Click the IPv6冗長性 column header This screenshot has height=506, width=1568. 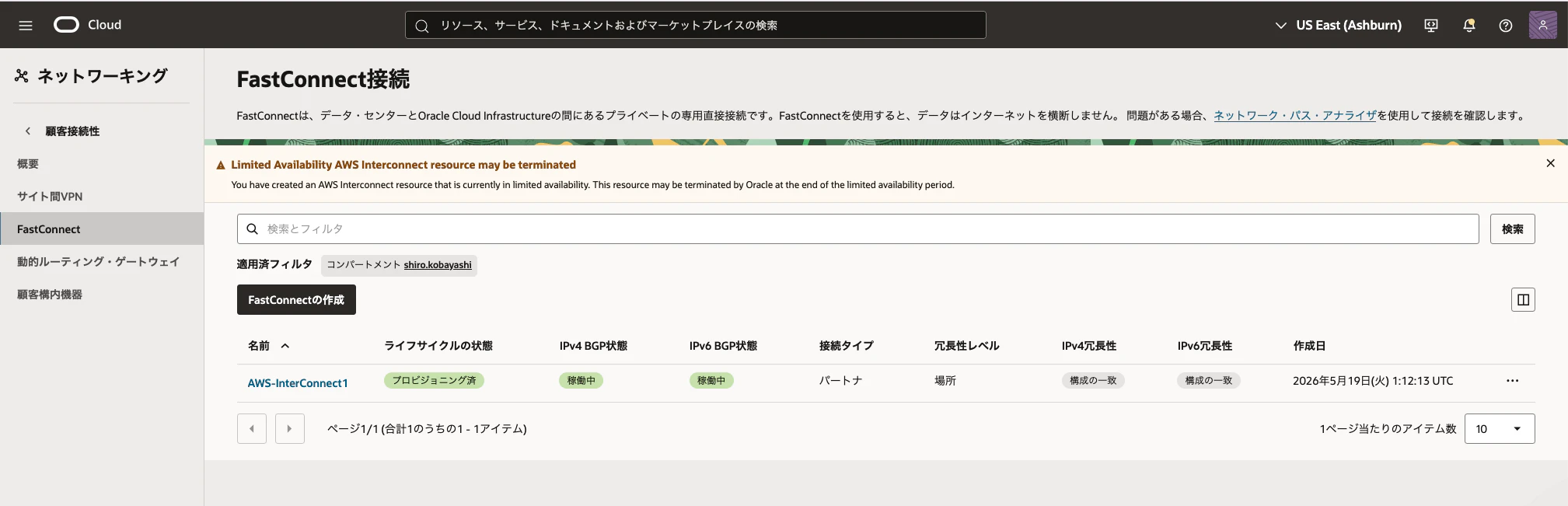pos(1205,346)
